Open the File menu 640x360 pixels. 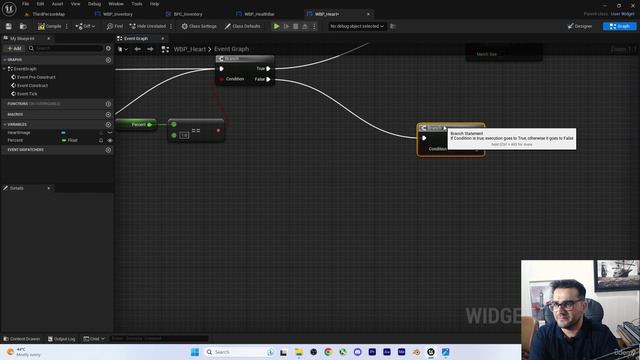(25, 4)
